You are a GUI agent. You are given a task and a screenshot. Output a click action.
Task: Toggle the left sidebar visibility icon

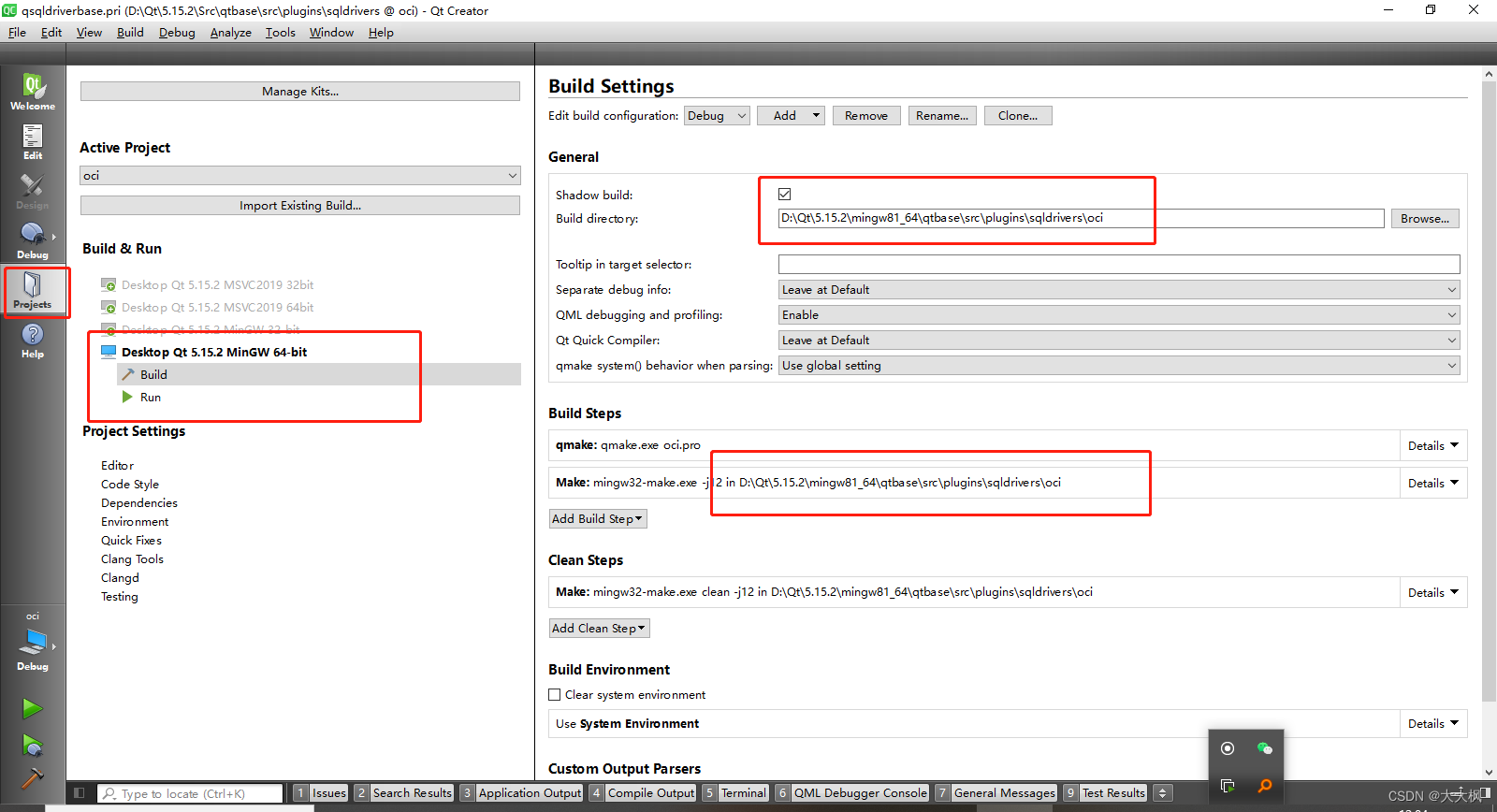coord(80,793)
